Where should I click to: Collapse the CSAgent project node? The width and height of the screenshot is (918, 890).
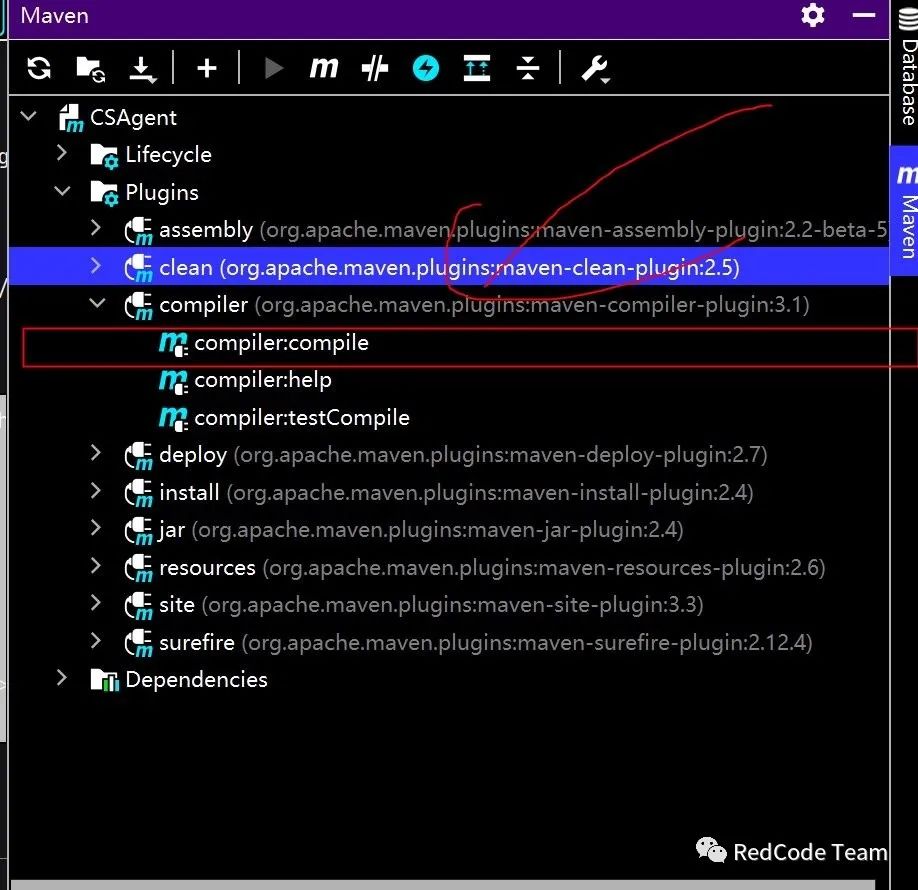[28, 117]
